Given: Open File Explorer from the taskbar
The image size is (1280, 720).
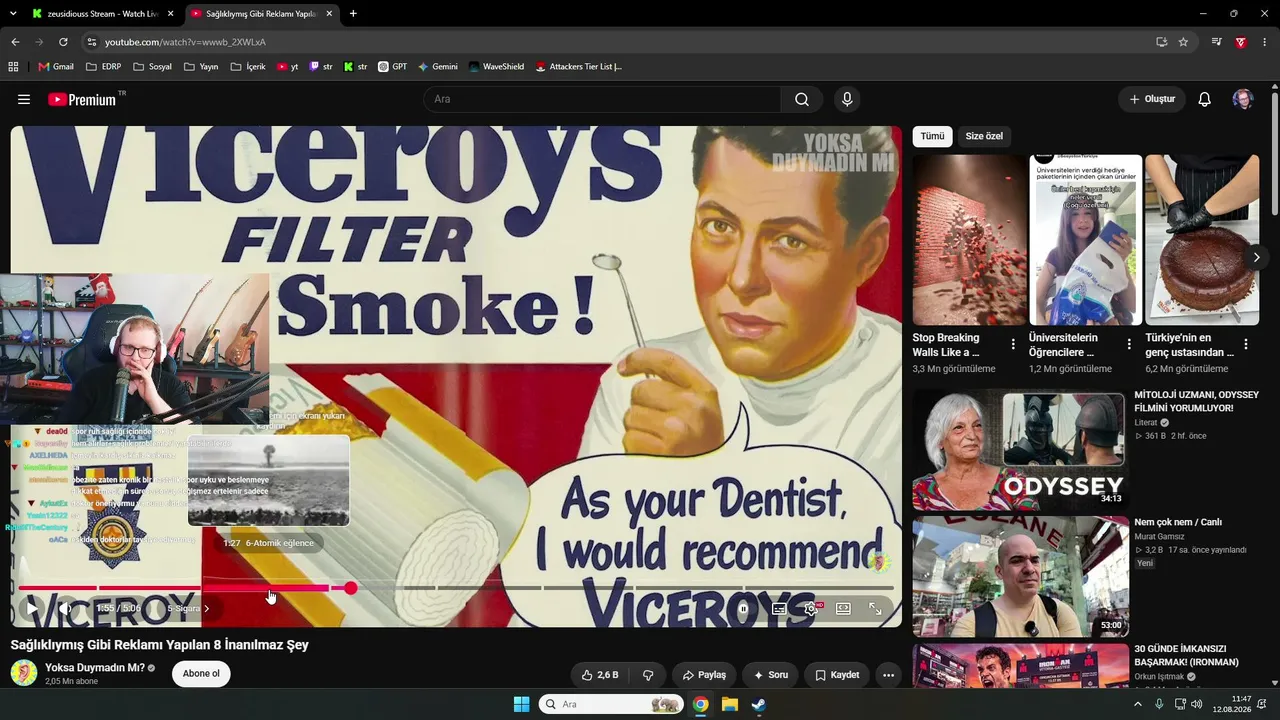Looking at the screenshot, I should pyautogui.click(x=729, y=704).
